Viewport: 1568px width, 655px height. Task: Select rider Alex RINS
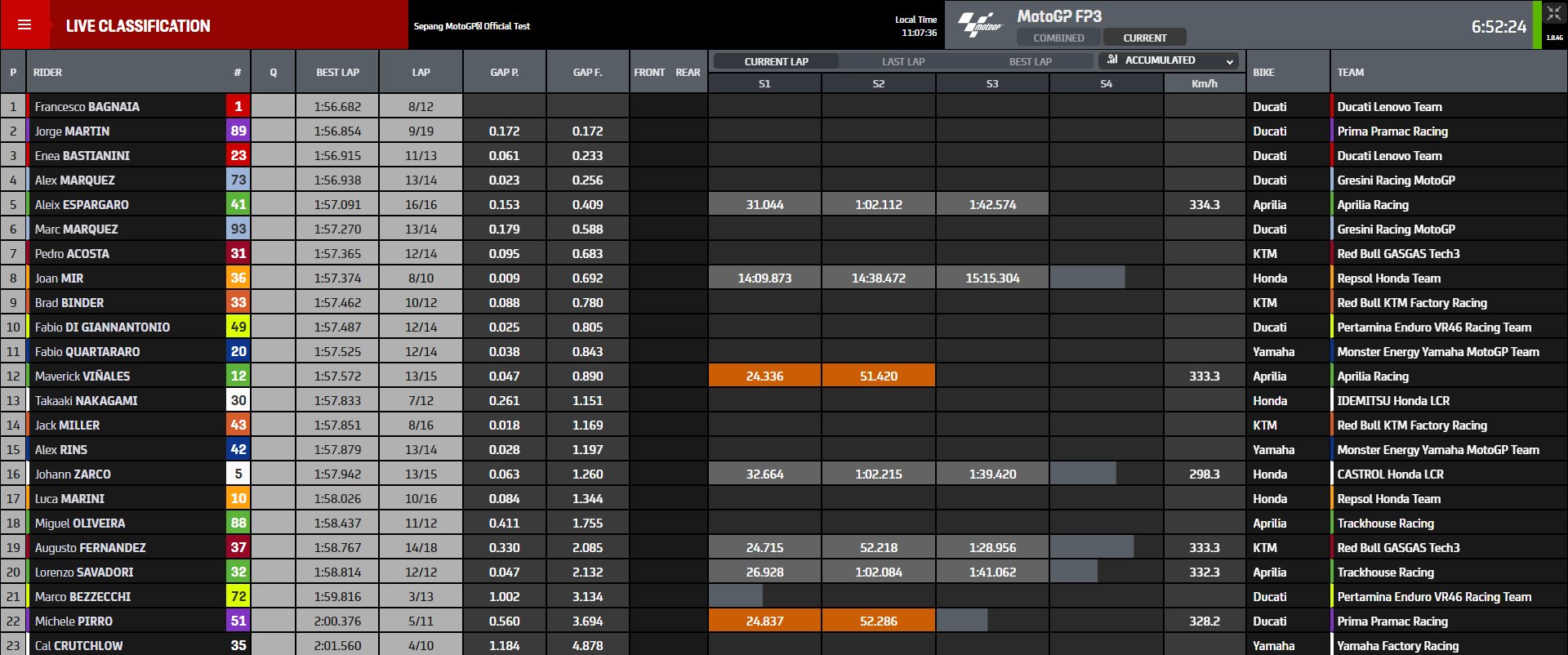pos(60,450)
